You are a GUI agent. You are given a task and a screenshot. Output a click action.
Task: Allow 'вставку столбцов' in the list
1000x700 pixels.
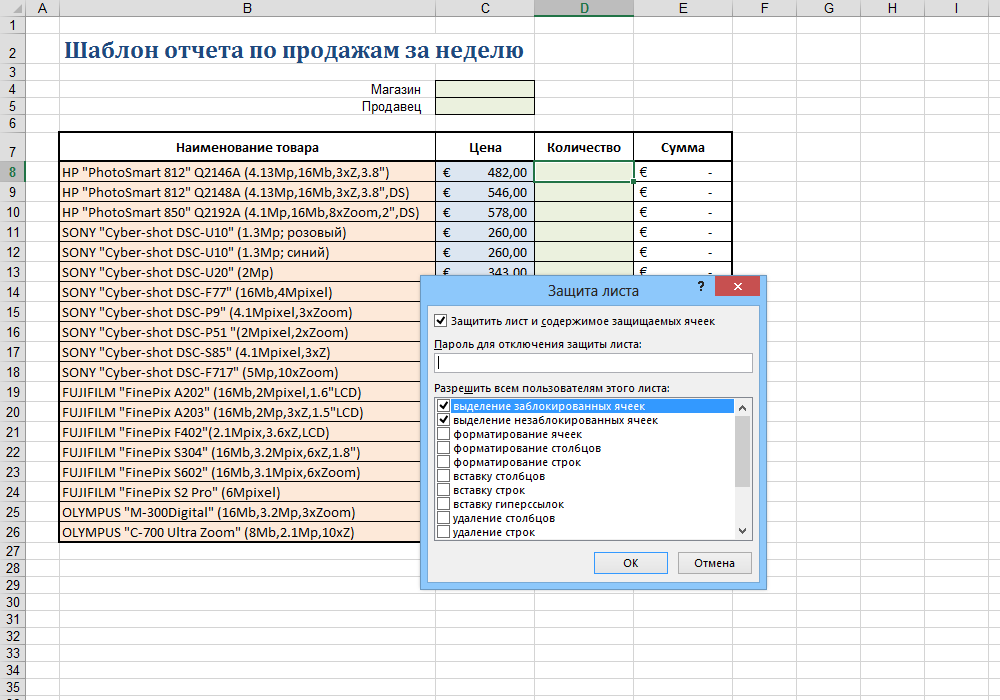444,476
